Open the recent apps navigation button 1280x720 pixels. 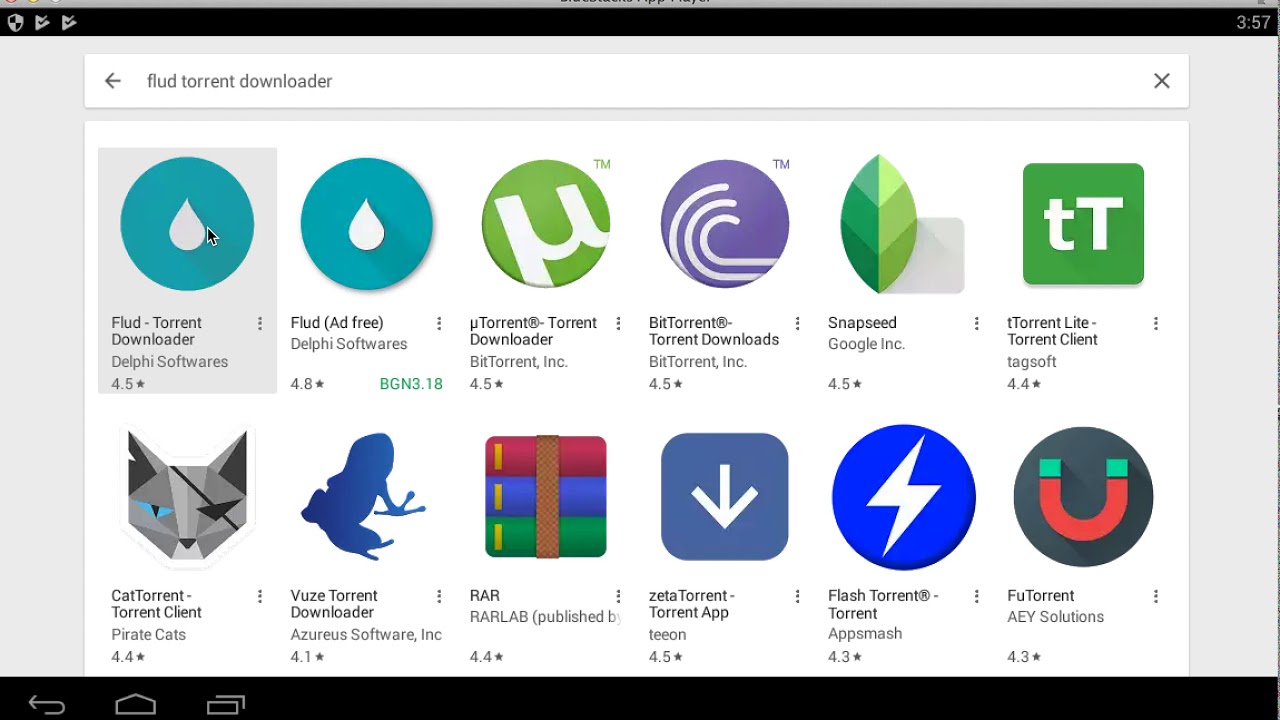(225, 705)
